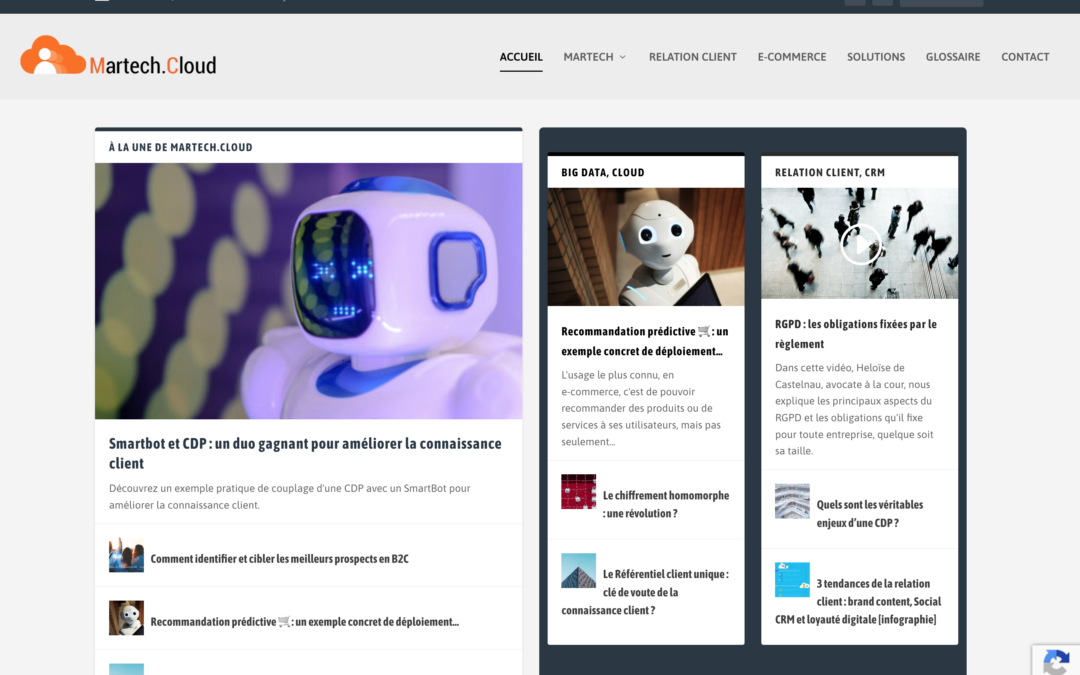
Task: Click blue infographic thumbnail for 3 tendances
Action: point(792,579)
